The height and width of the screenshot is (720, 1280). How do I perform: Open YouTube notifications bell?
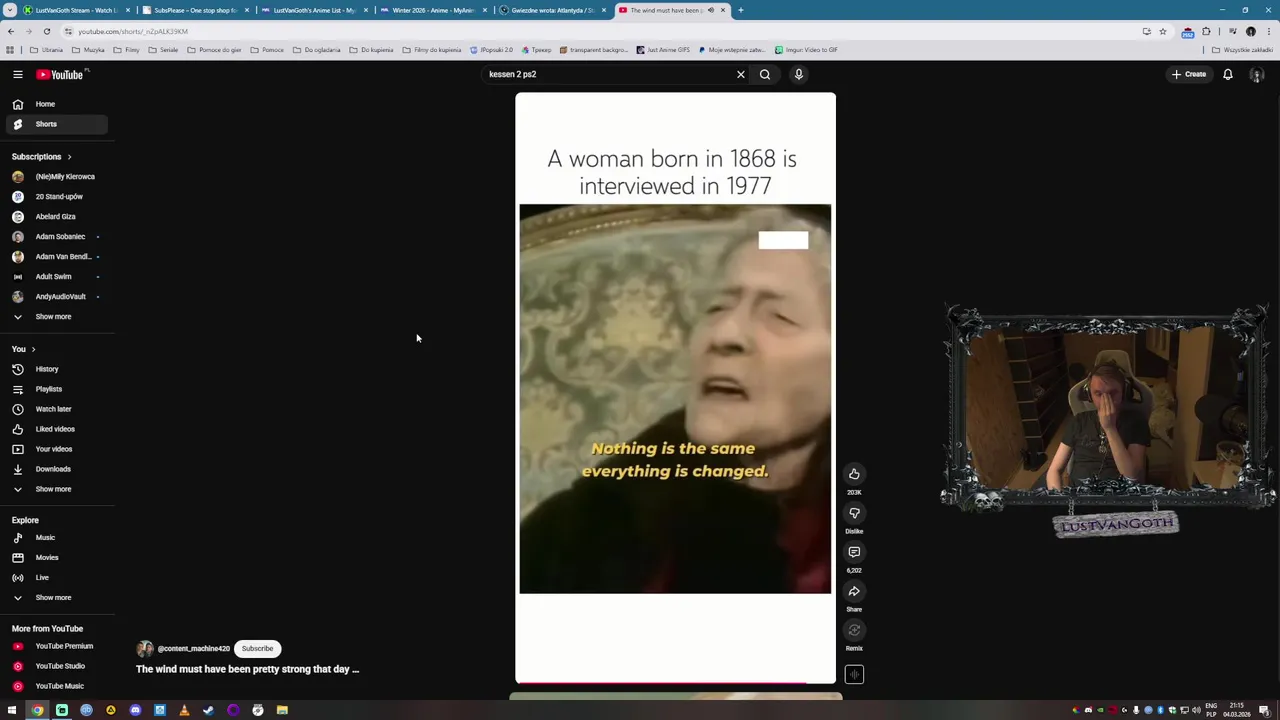pos(1228,74)
